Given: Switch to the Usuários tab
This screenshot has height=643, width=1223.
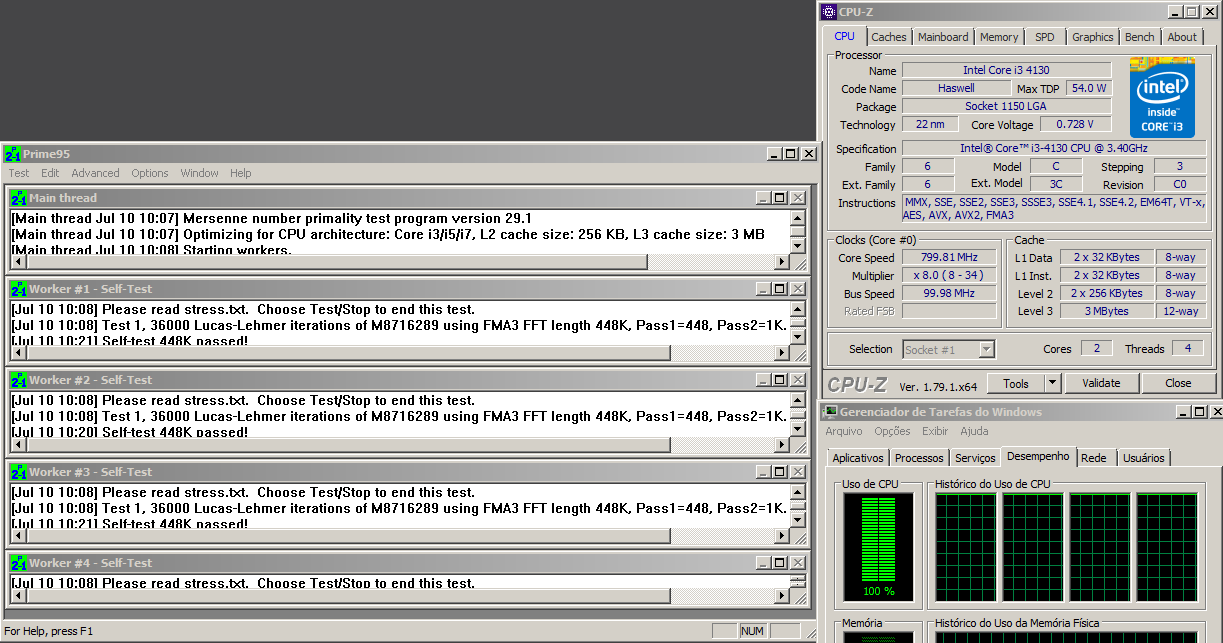Looking at the screenshot, I should click(x=1144, y=458).
